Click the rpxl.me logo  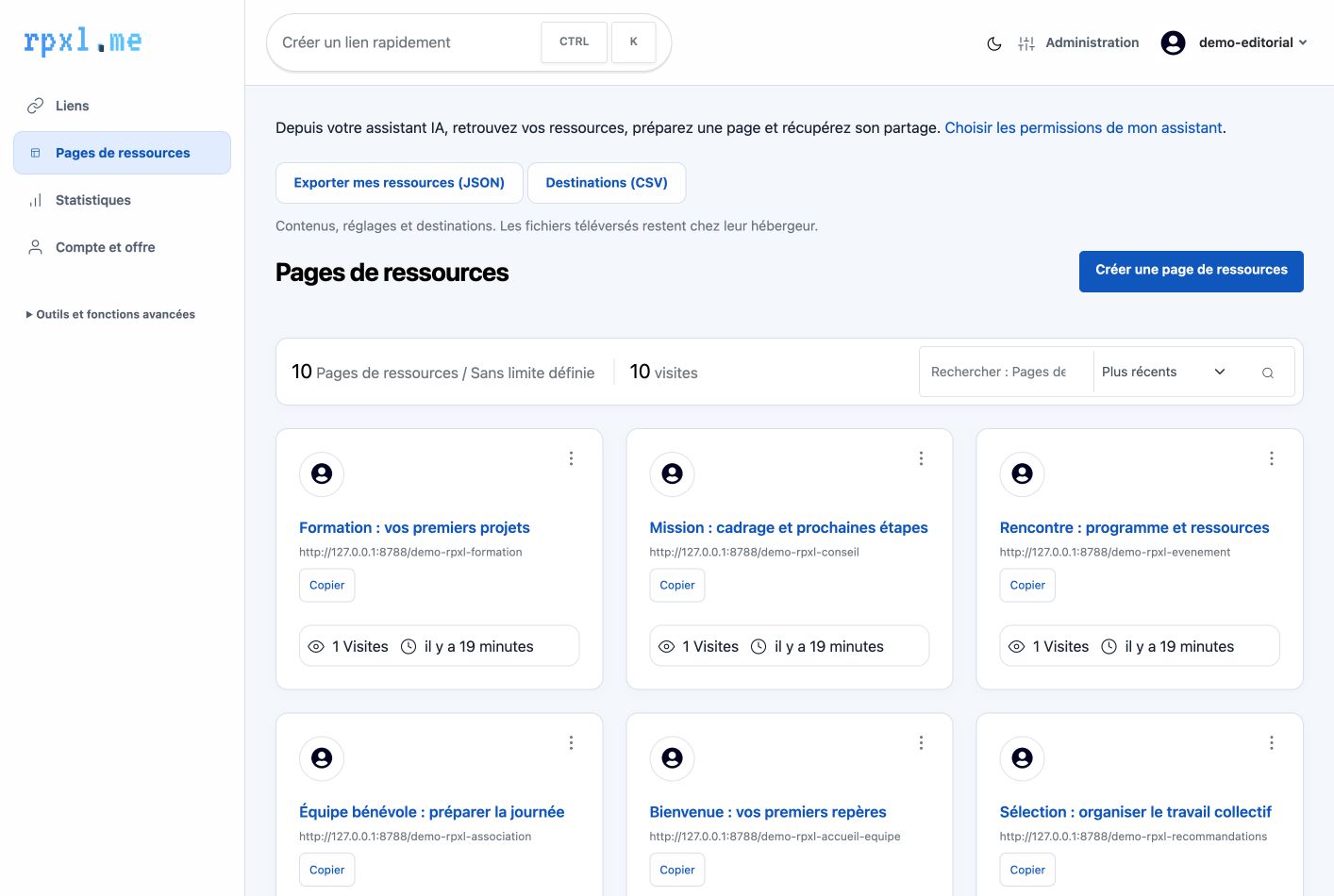(82, 41)
